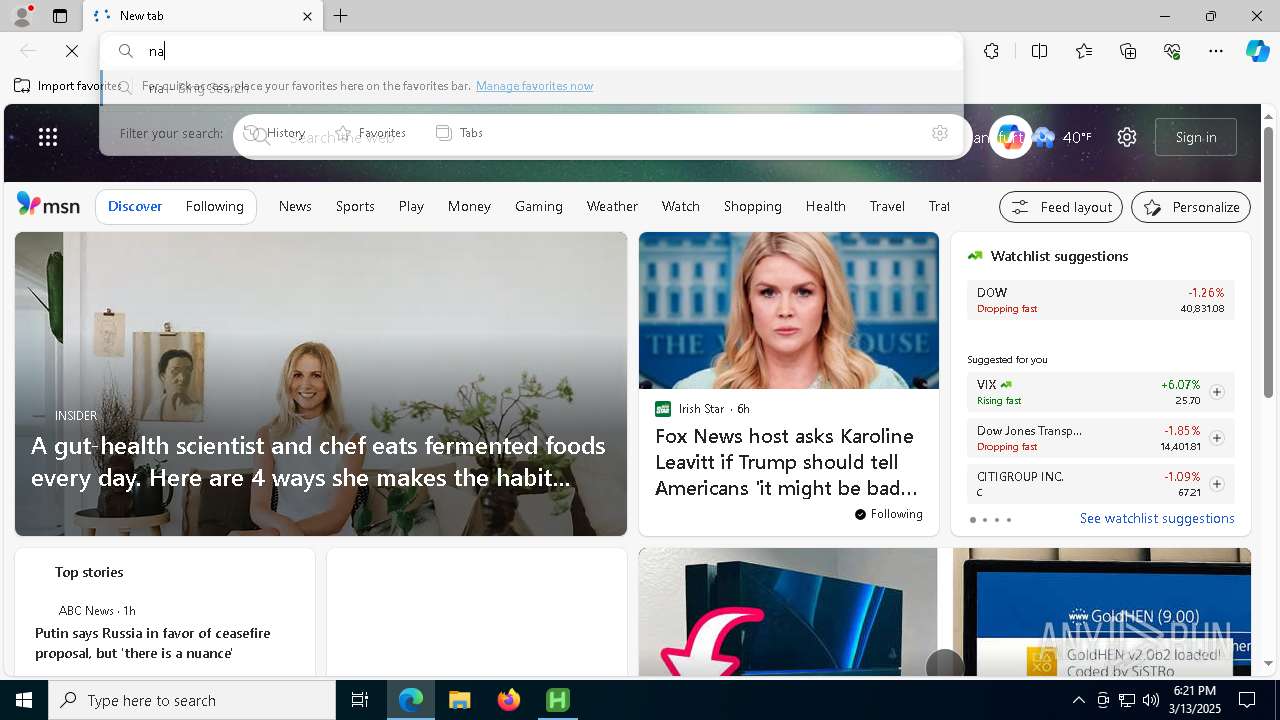Open the Money category
Viewport: 1280px width, 720px height.
469,206
